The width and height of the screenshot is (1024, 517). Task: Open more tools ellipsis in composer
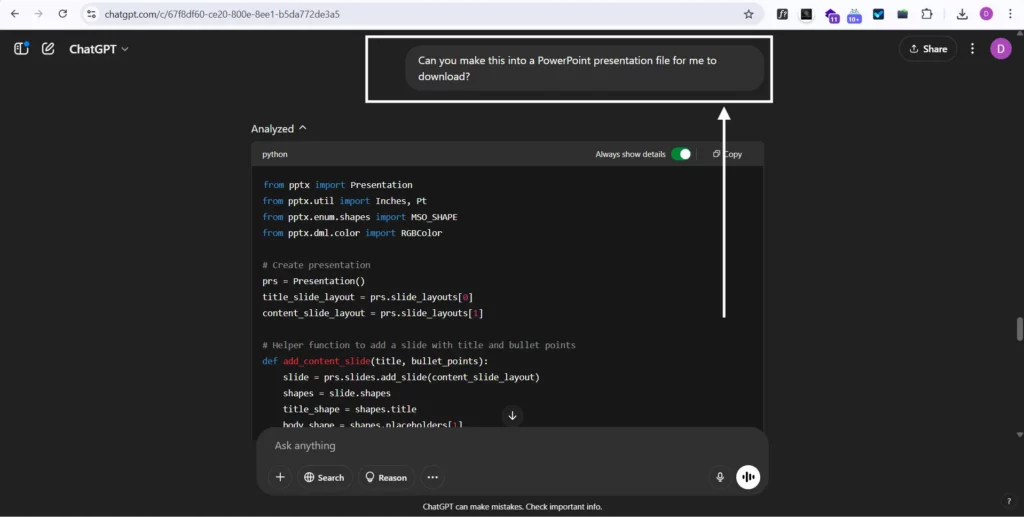432,477
